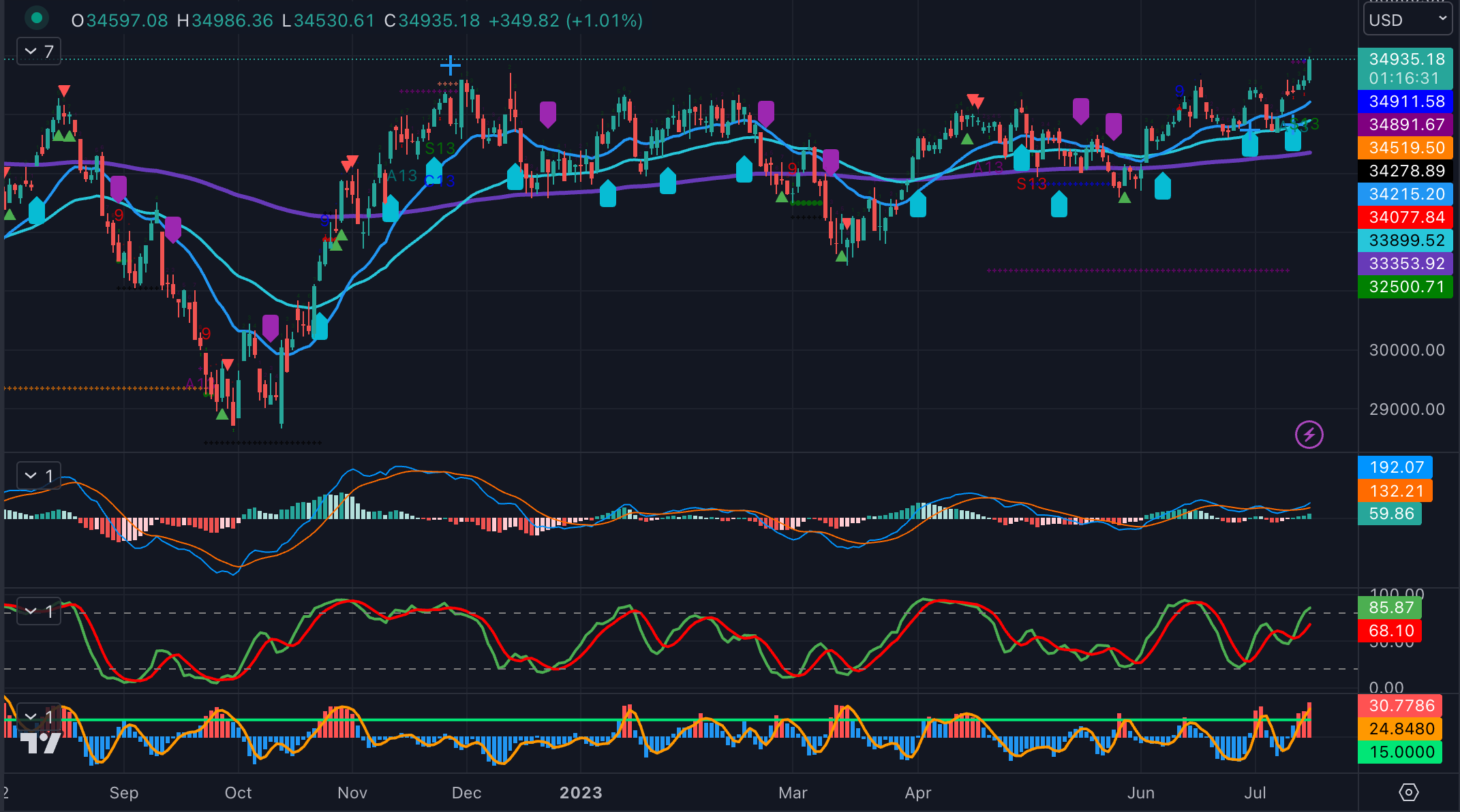The image size is (1460, 812).
Task: Click the blue C13 signal label
Action: (x=440, y=181)
